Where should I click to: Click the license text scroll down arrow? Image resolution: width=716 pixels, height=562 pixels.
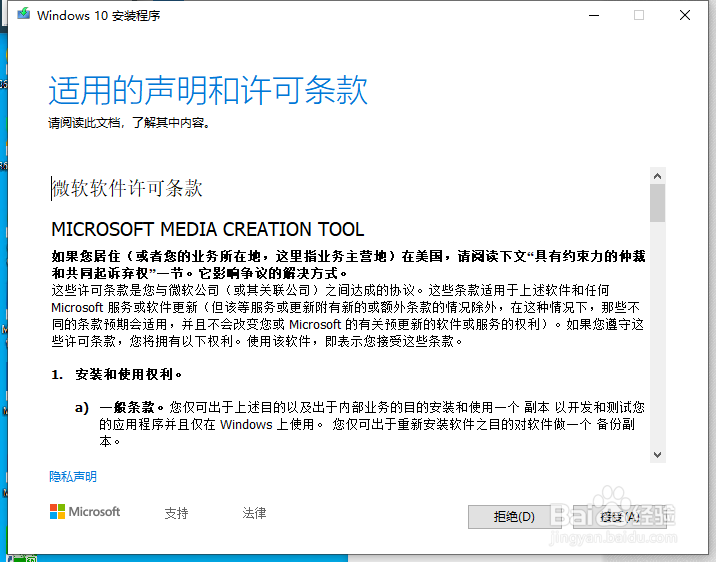pos(658,455)
